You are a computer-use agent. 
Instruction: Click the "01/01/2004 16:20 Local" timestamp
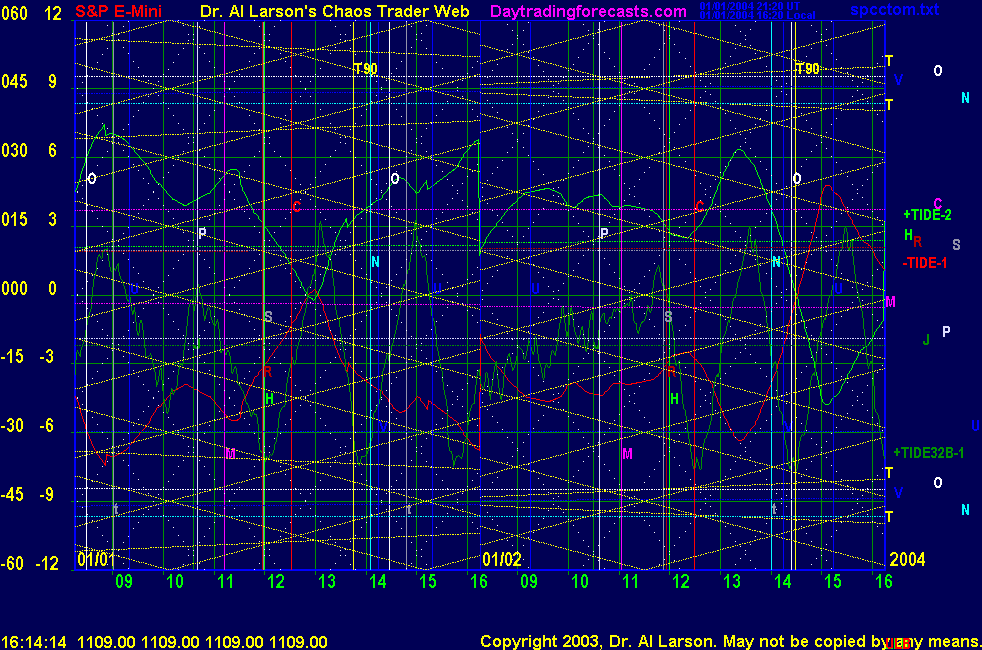coord(757,15)
